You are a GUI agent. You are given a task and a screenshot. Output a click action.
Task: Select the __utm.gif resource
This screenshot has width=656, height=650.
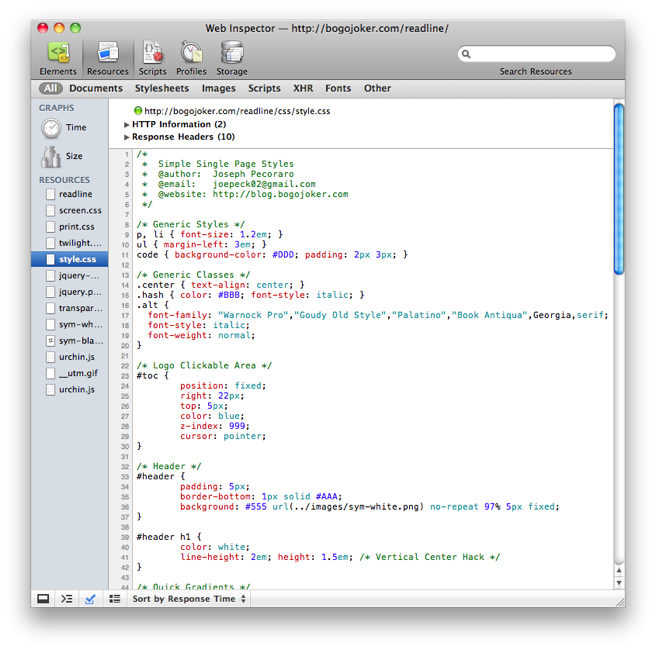click(69, 373)
